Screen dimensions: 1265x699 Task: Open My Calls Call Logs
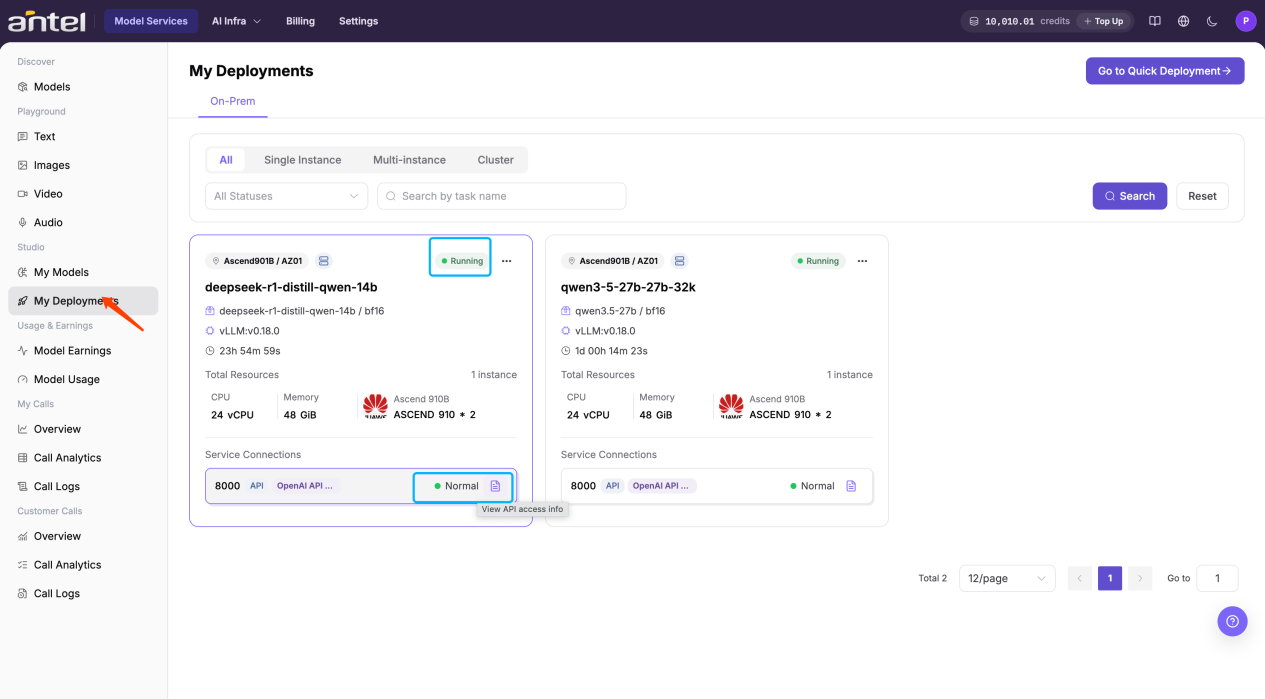pos(83,486)
